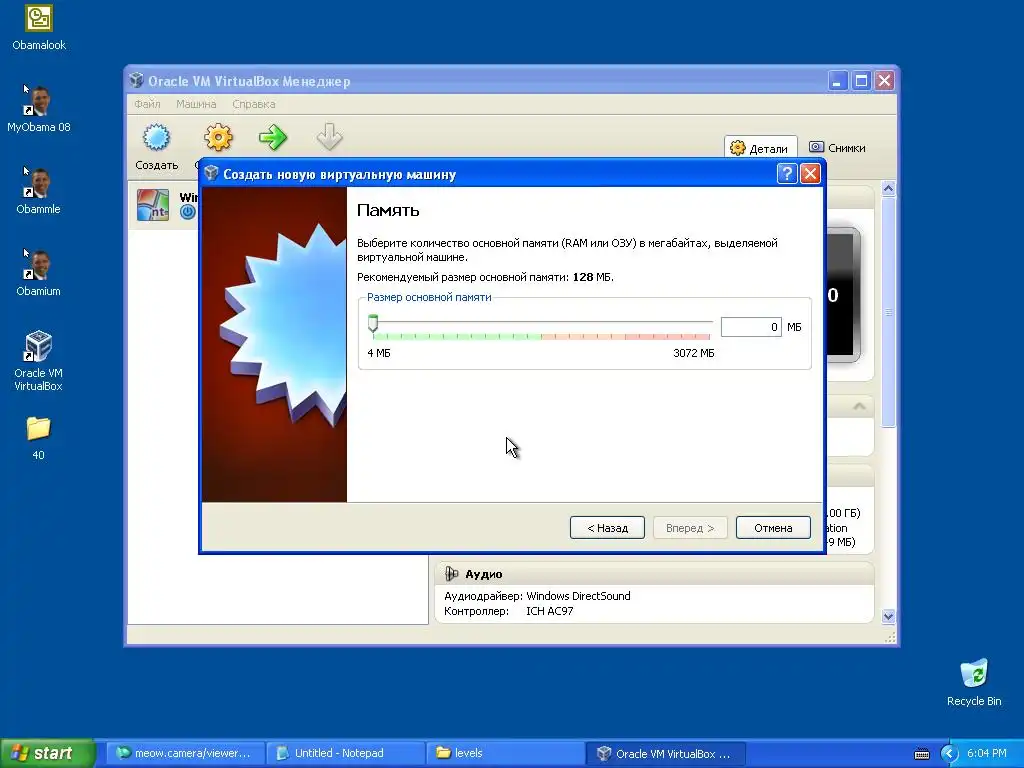1024x768 pixels.
Task: Open the Obamalook desktop shortcut
Action: [x=39, y=27]
